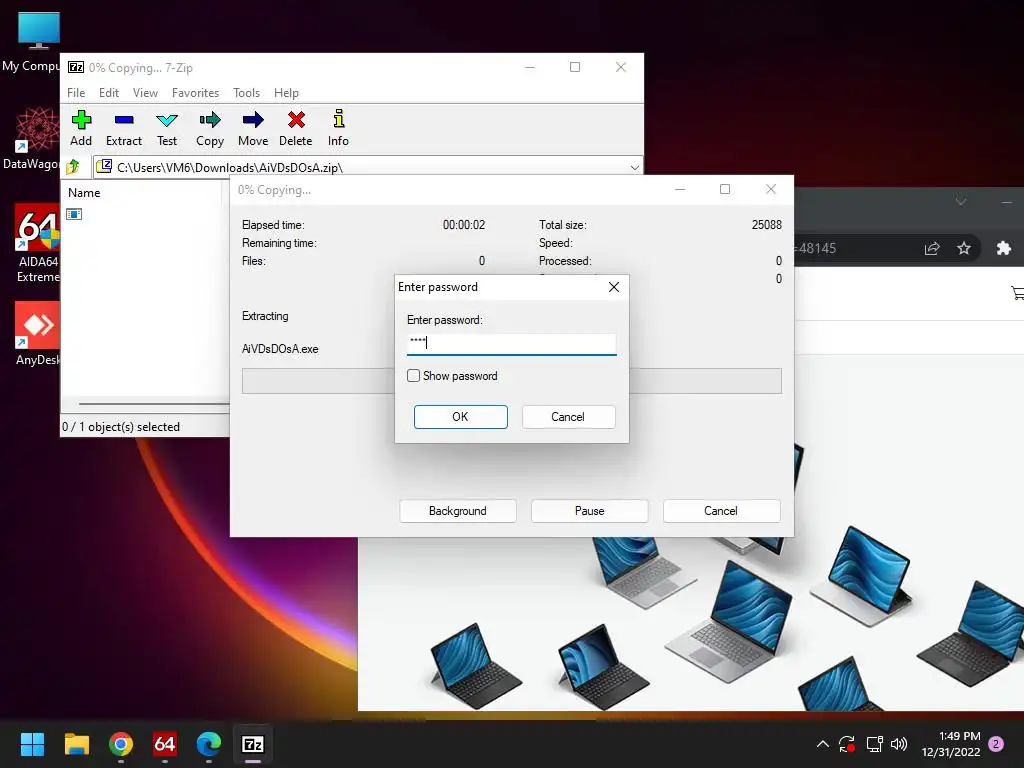Open the browser extensions puzzle icon
Screen dimensions: 1024x768
tap(1004, 248)
